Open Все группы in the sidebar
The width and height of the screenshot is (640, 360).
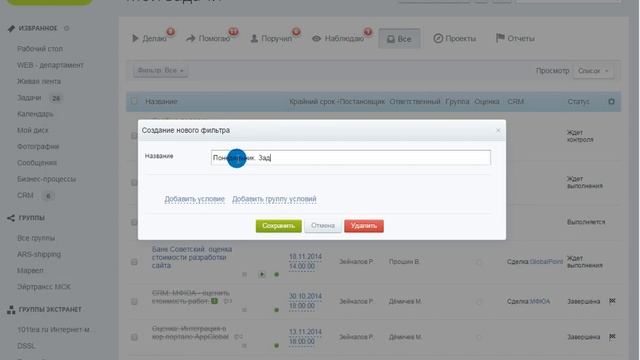click(36, 238)
